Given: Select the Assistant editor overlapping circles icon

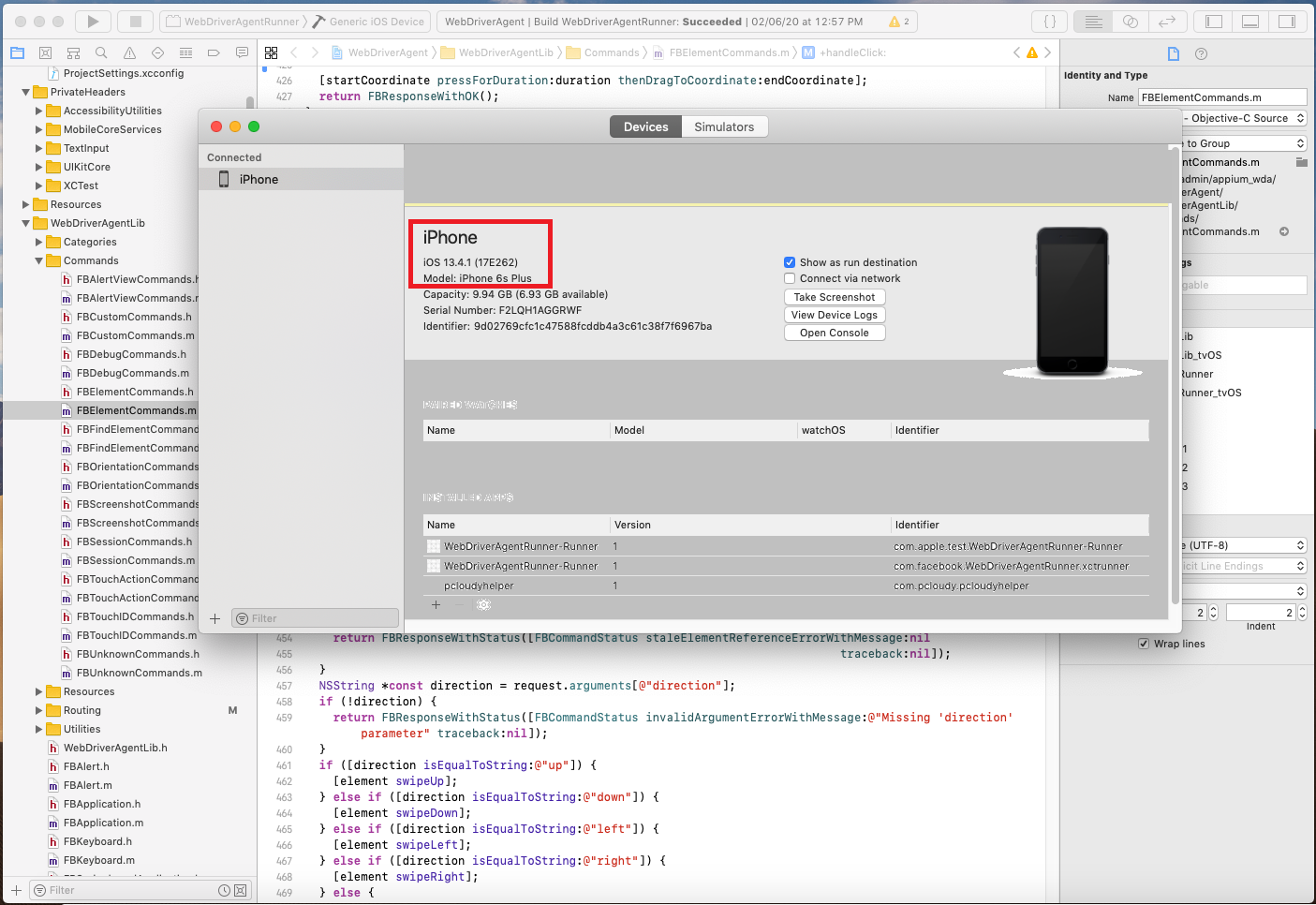Looking at the screenshot, I should [1131, 22].
